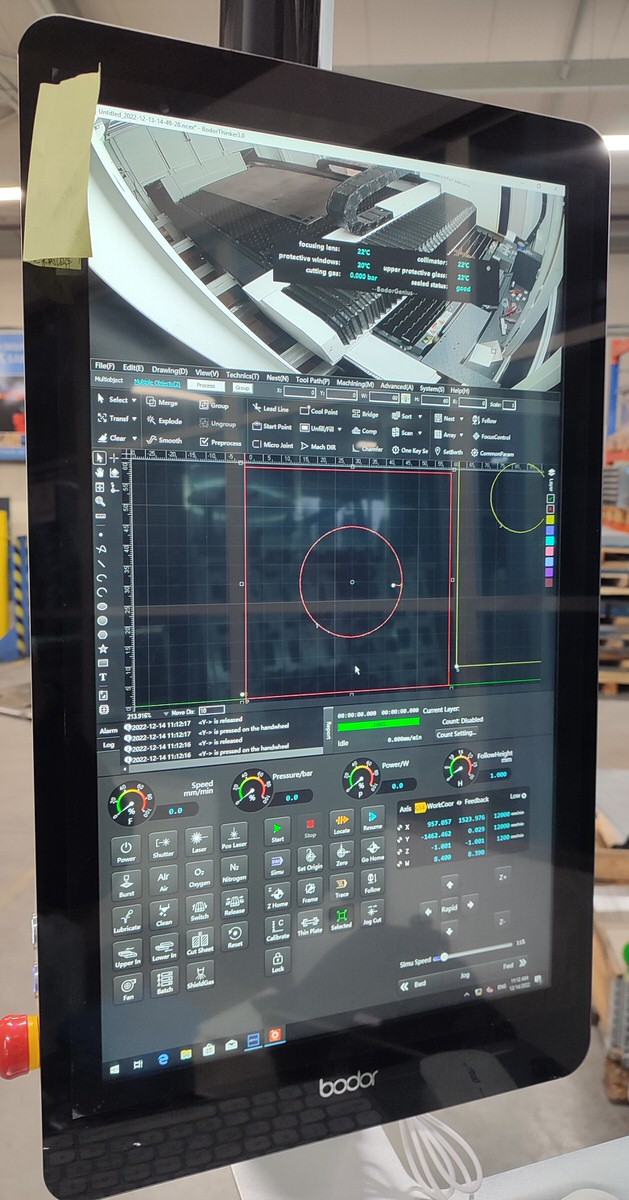
Task: Click the FocusControl button
Action: 491,436
